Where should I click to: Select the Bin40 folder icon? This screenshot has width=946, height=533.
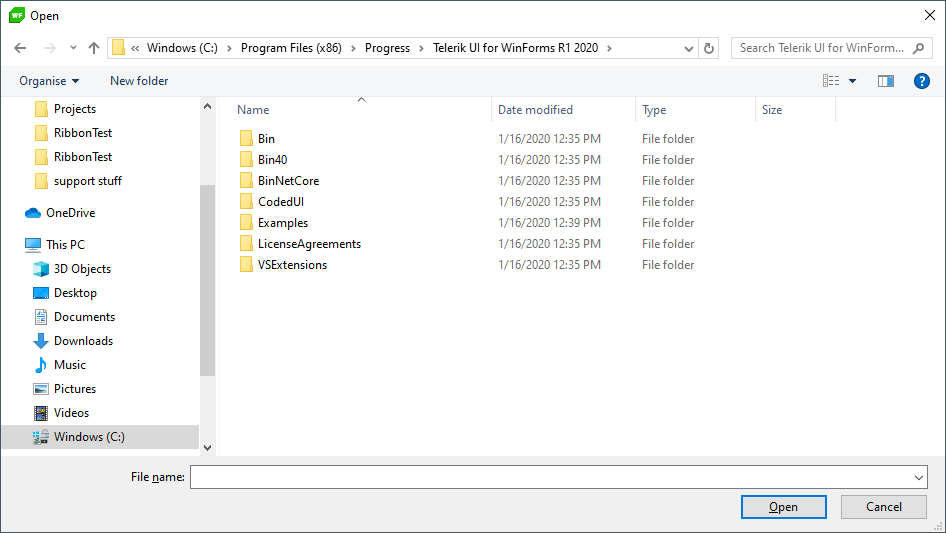tap(246, 159)
